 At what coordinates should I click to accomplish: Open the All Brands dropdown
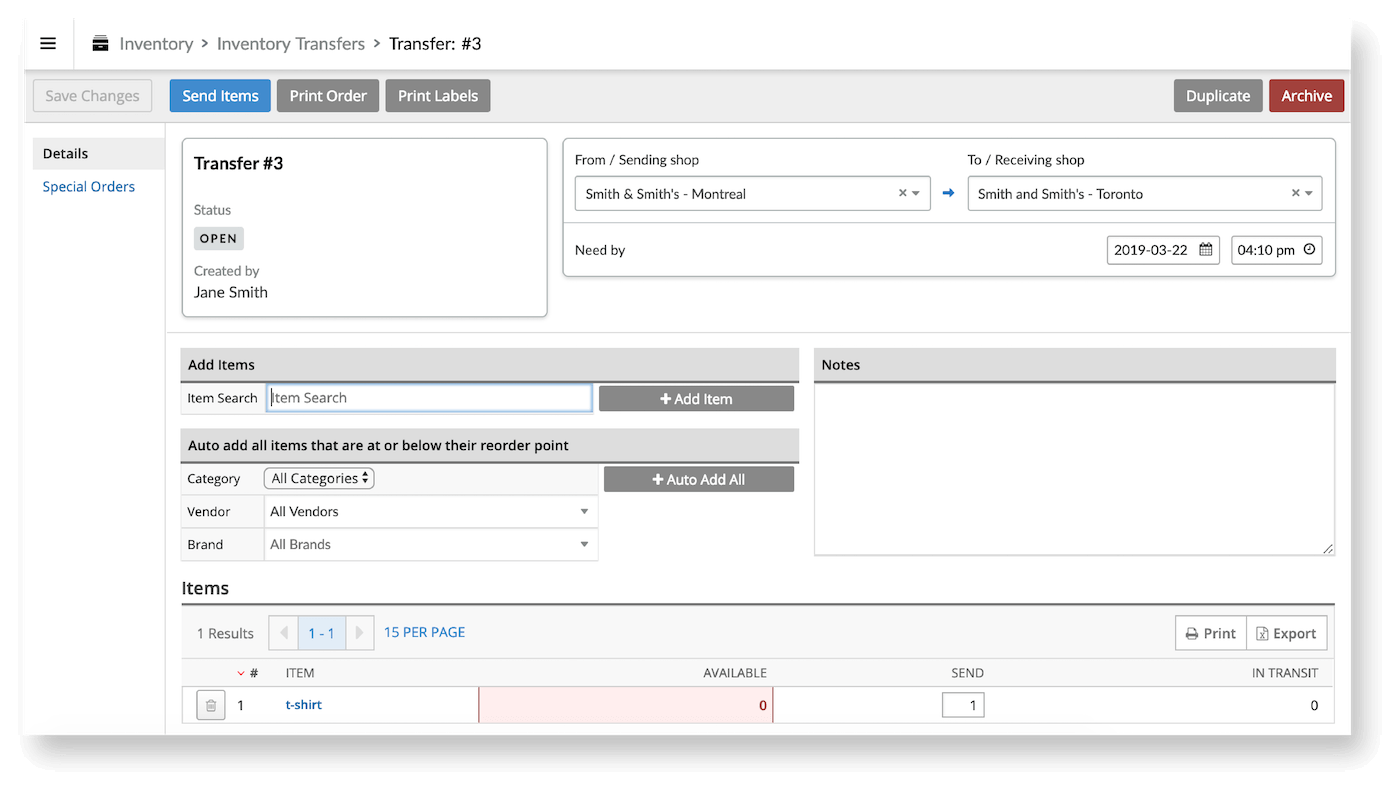(430, 545)
